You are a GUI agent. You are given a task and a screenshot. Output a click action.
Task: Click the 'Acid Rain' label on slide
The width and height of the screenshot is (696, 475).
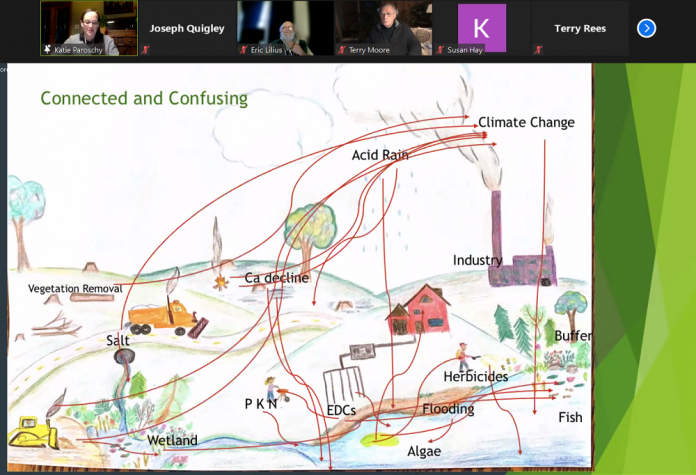pos(379,155)
